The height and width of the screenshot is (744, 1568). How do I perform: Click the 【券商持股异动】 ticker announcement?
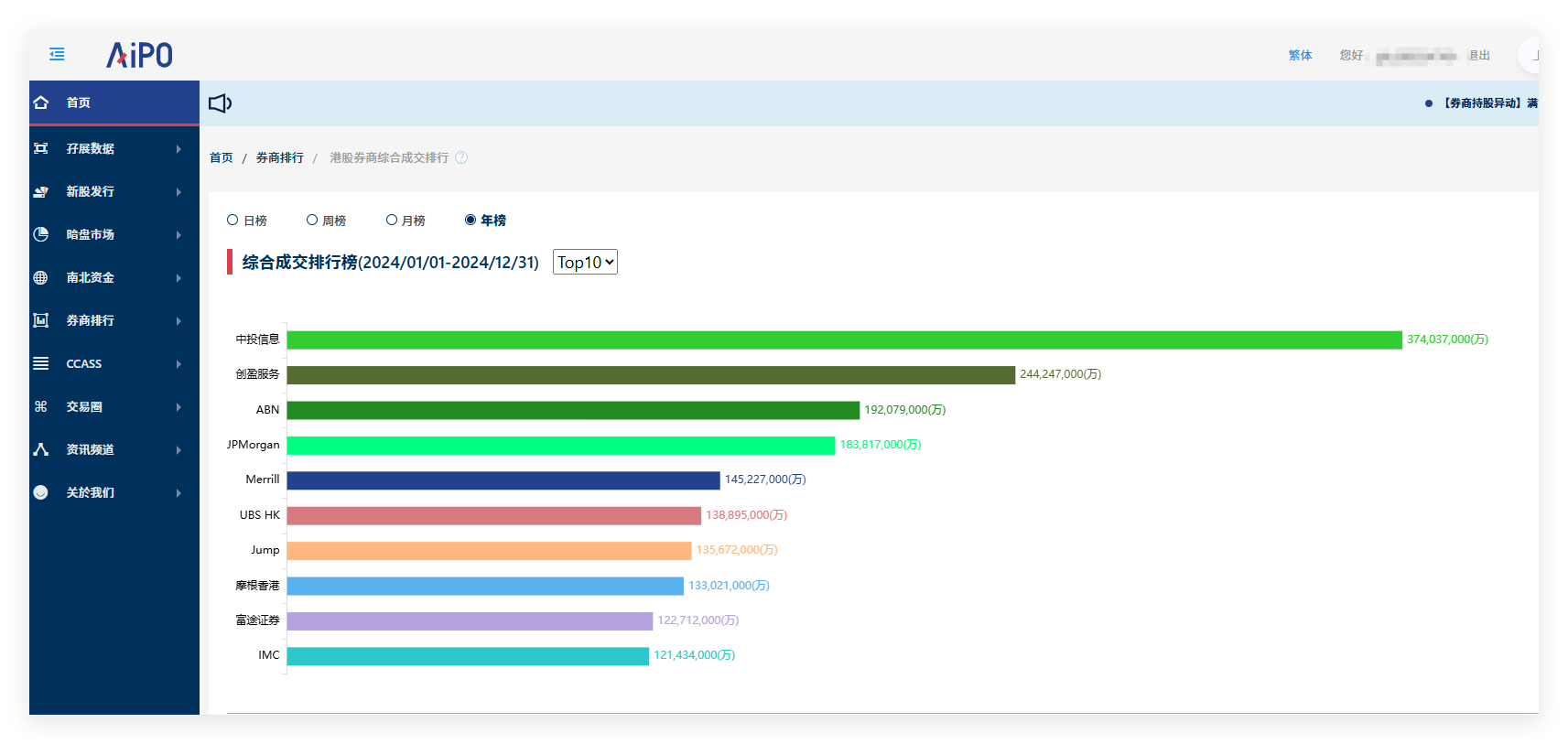pyautogui.click(x=1488, y=103)
